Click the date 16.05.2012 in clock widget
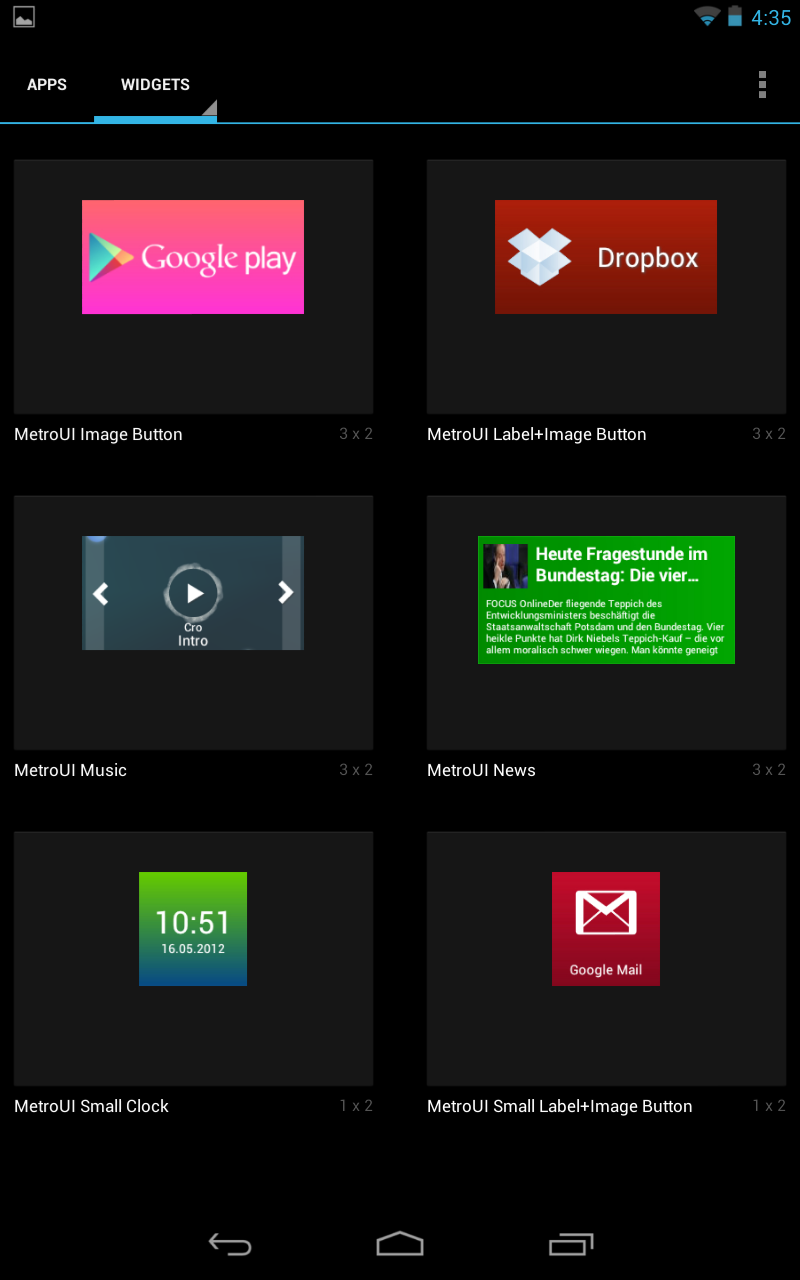The height and width of the screenshot is (1280, 800). (x=193, y=949)
